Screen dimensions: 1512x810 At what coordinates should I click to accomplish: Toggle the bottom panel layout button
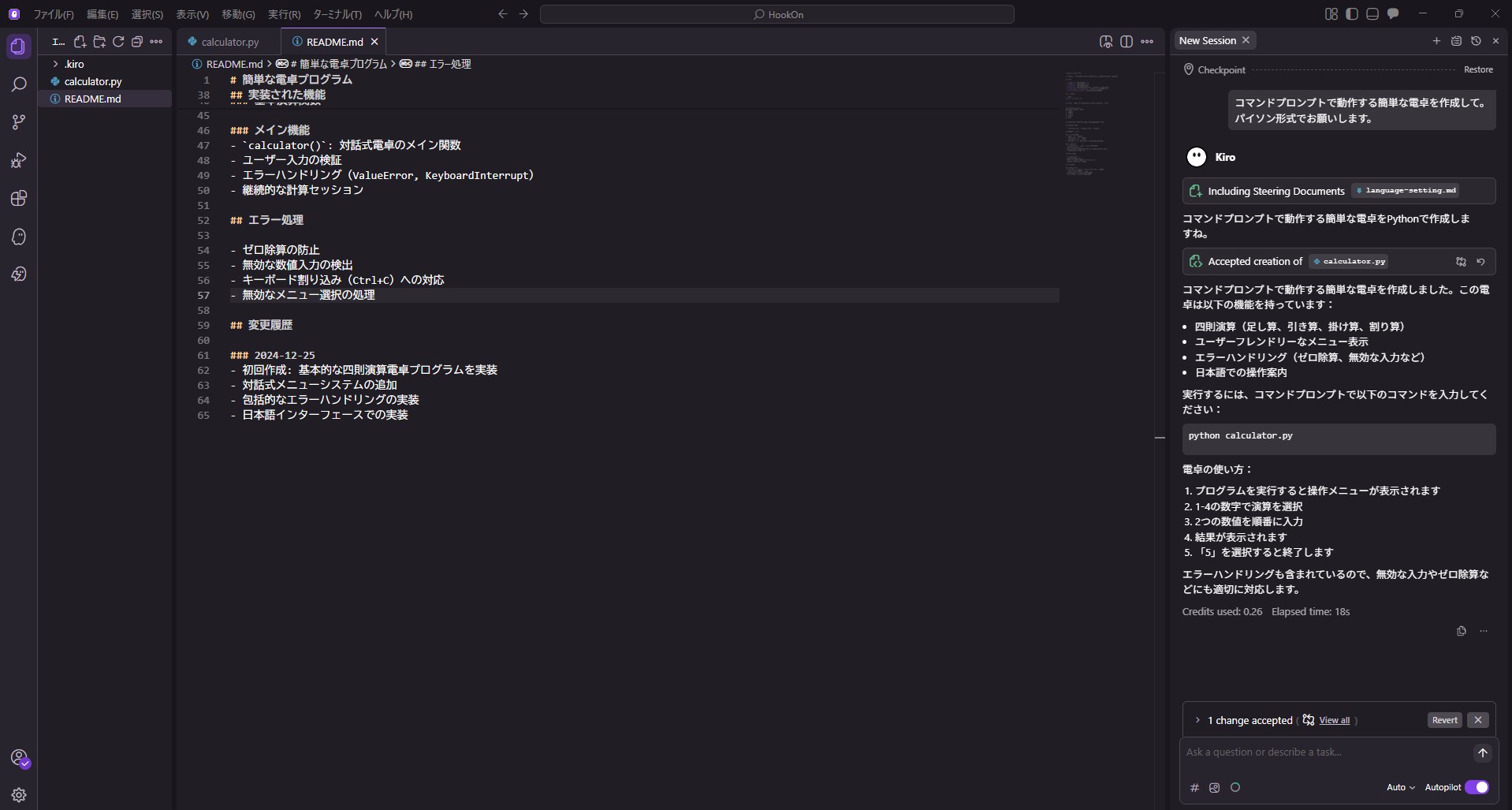1372,14
